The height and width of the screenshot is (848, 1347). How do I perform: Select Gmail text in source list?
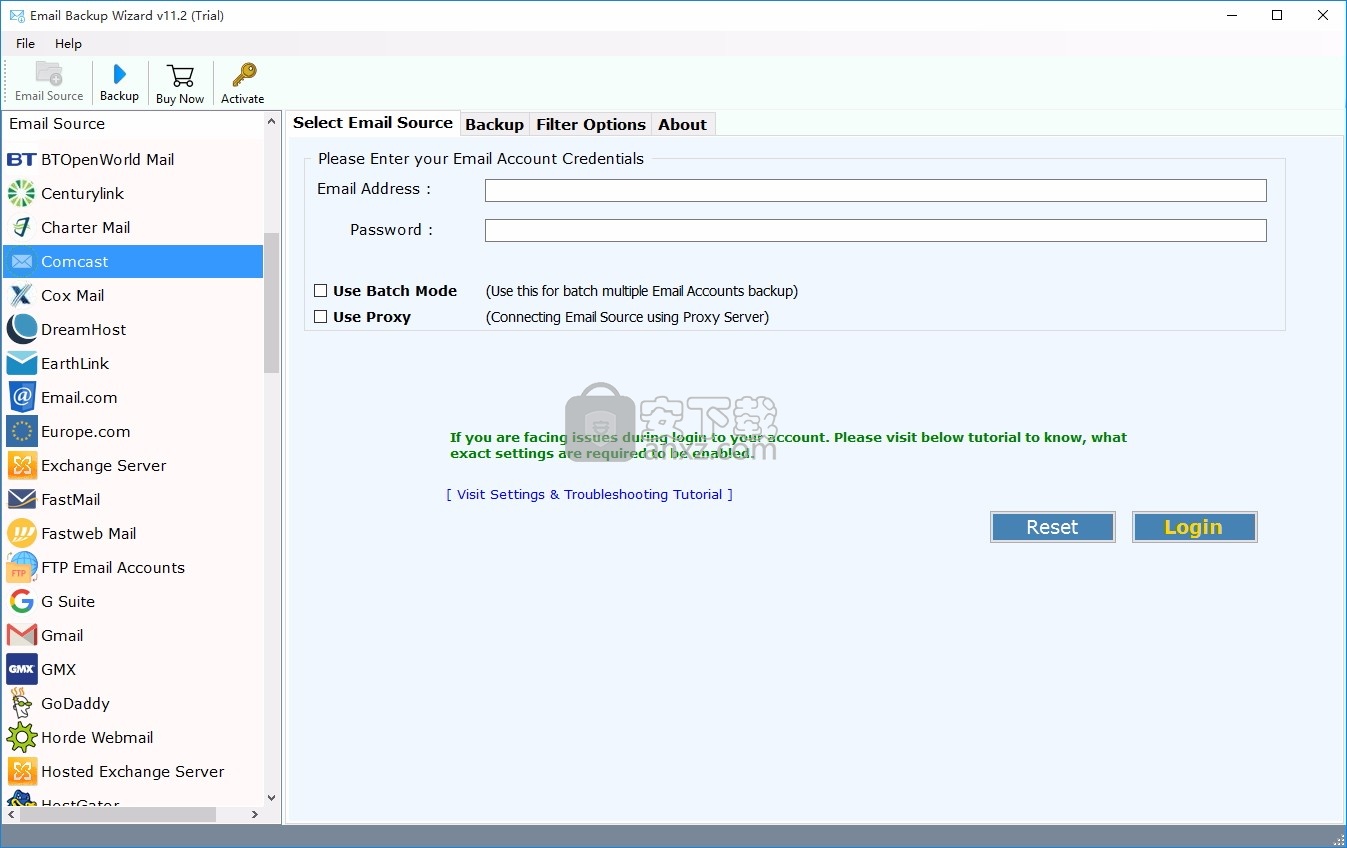click(x=62, y=635)
